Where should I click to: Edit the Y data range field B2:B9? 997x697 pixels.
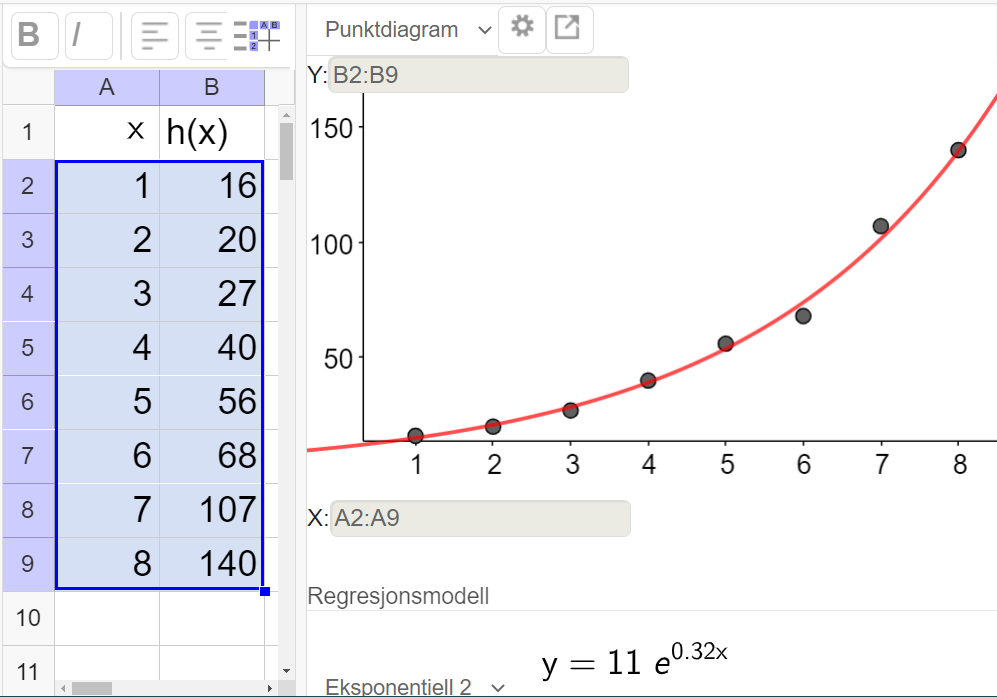tap(478, 74)
